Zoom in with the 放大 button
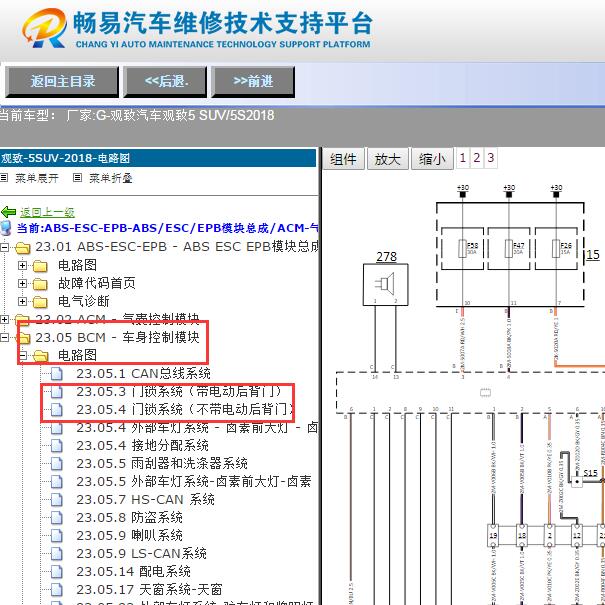 pos(387,159)
